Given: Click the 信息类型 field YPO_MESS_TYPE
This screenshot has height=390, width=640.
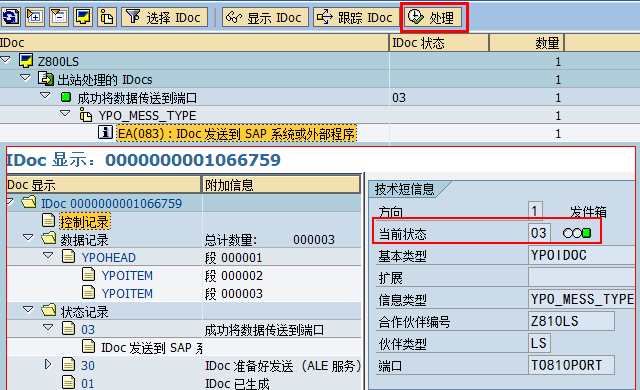Looking at the screenshot, I should 581,299.
